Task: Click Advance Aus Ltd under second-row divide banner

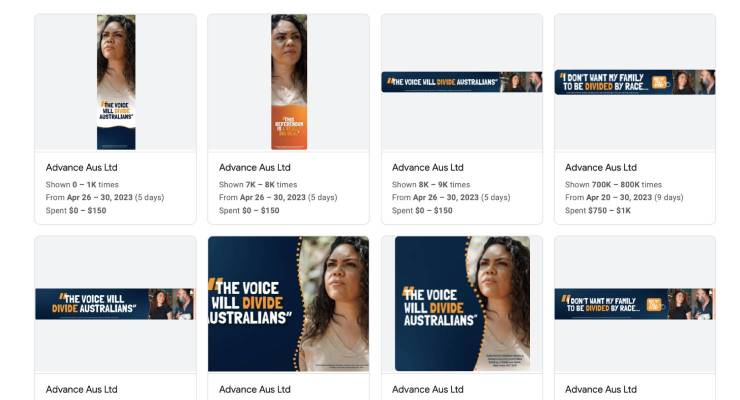Action: point(82,390)
